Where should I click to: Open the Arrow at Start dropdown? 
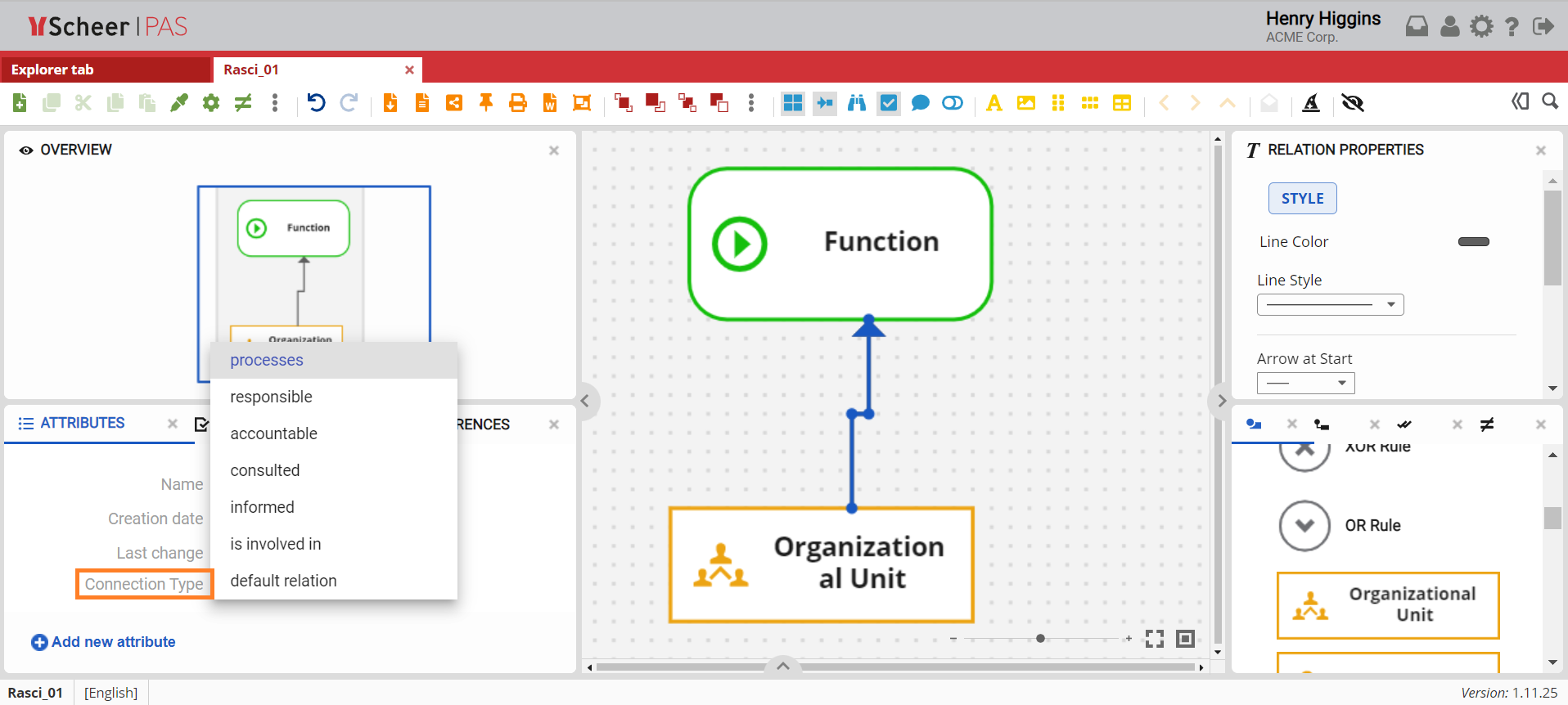(1305, 383)
